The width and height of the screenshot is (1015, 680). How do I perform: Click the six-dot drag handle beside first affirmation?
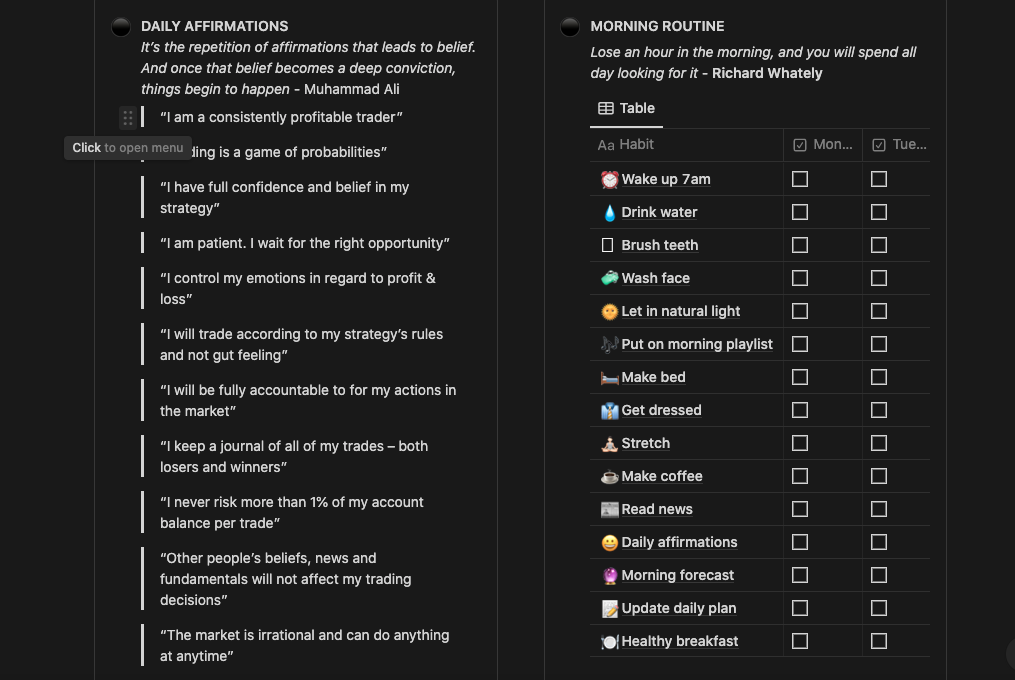tap(128, 118)
